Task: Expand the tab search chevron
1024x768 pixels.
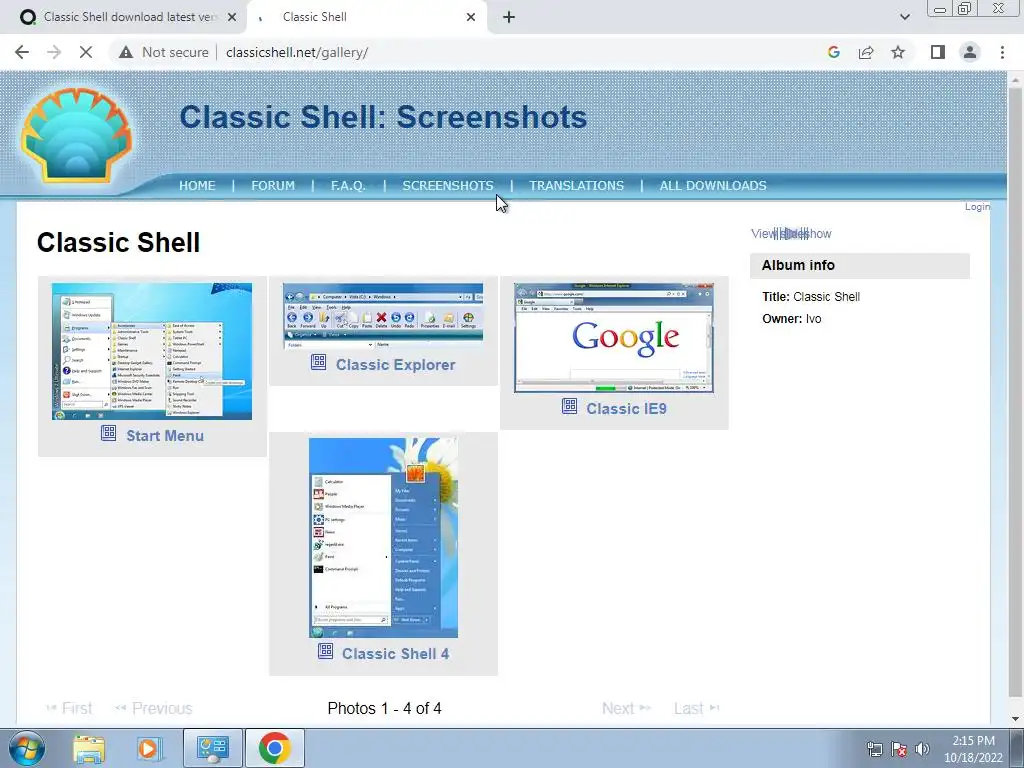Action: point(904,17)
